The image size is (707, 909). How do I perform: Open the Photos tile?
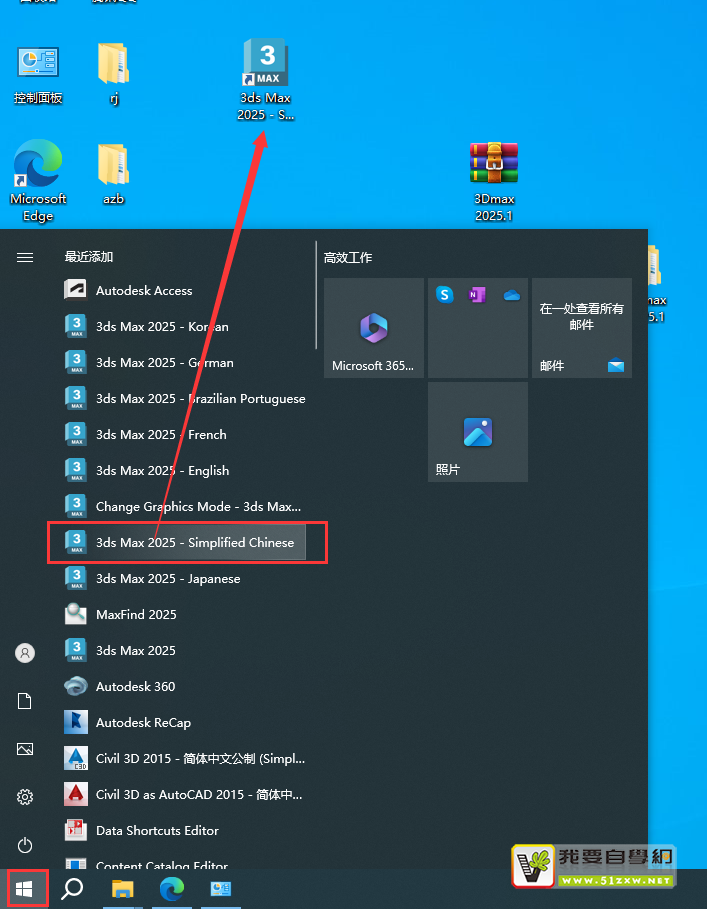(478, 432)
